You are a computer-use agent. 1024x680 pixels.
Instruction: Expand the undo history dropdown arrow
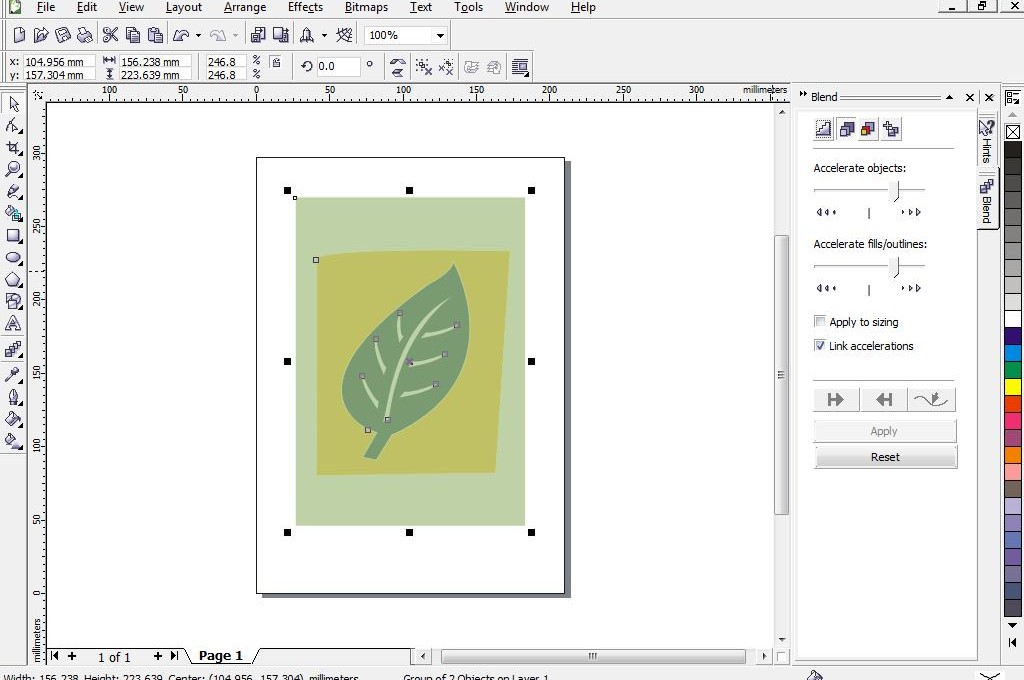tap(198, 35)
